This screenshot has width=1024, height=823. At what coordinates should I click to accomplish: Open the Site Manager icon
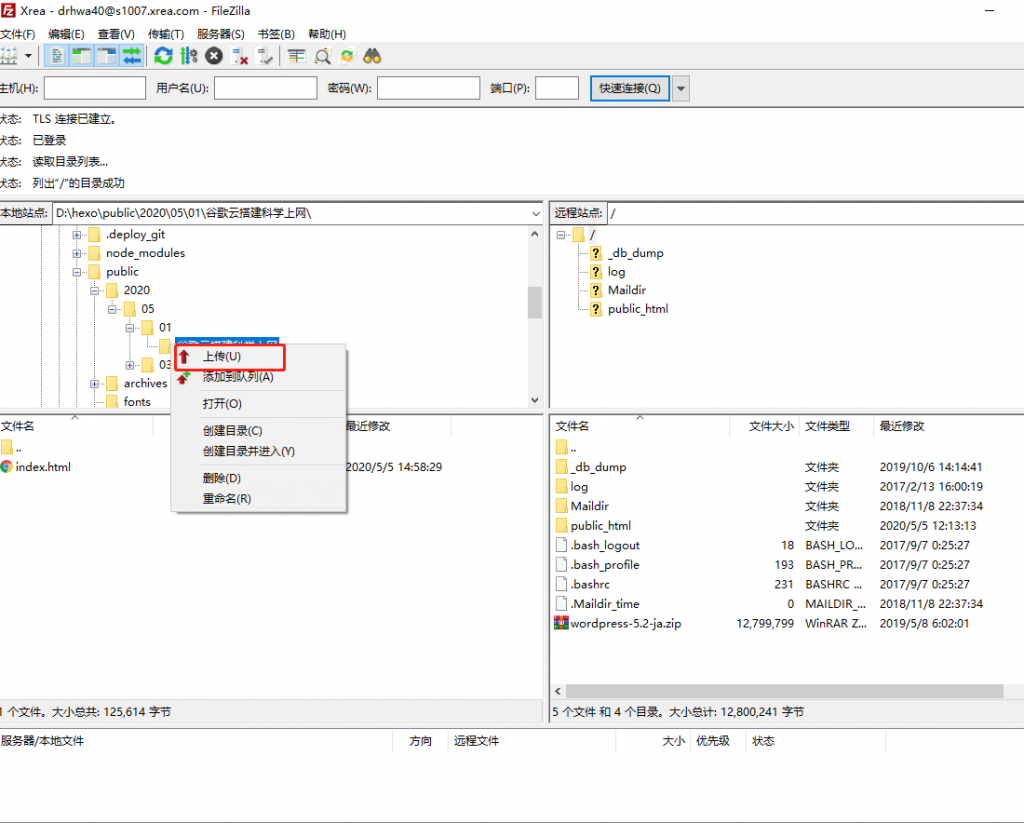(10, 56)
